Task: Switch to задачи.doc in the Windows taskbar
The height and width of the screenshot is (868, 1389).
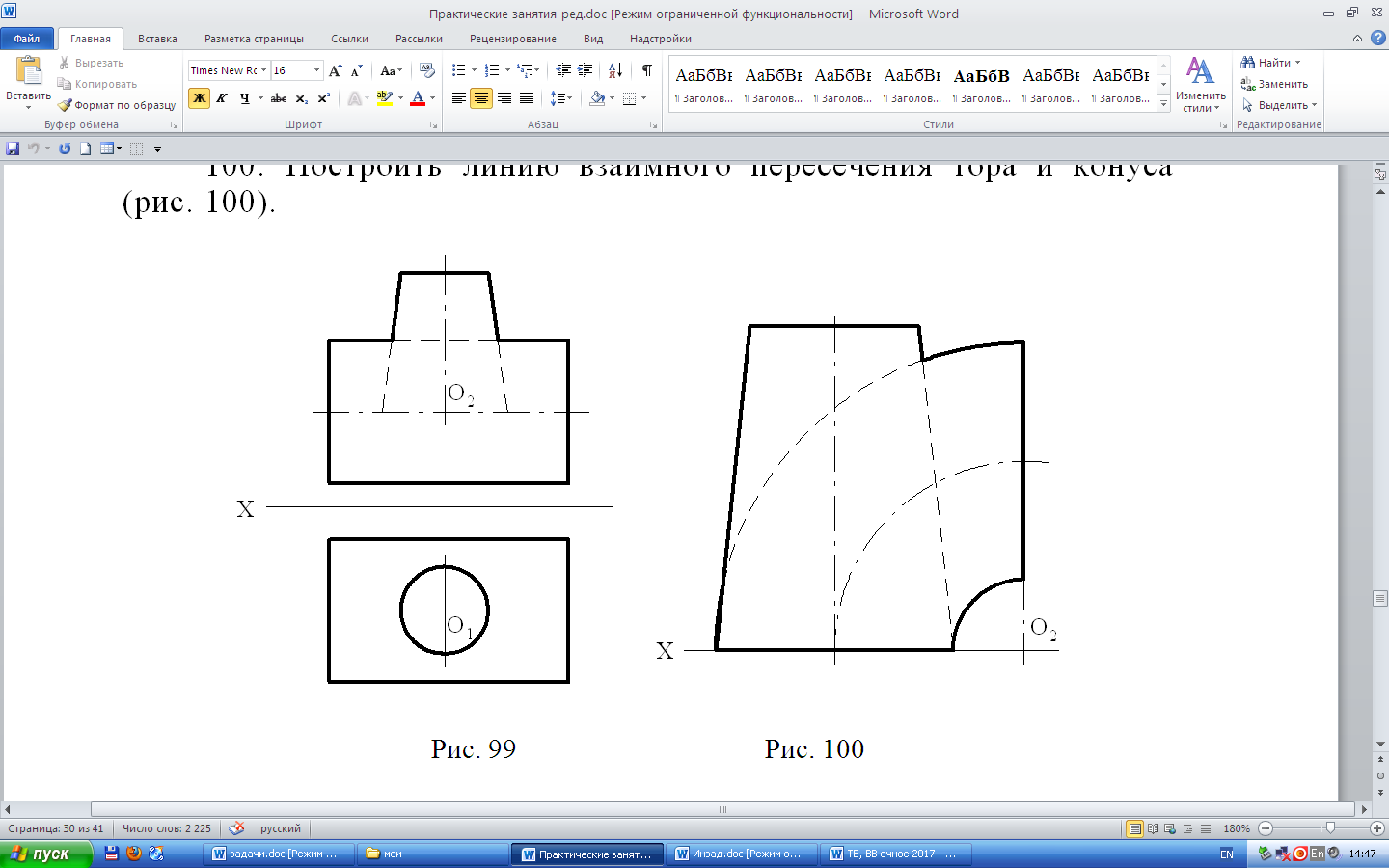Action: [276, 854]
